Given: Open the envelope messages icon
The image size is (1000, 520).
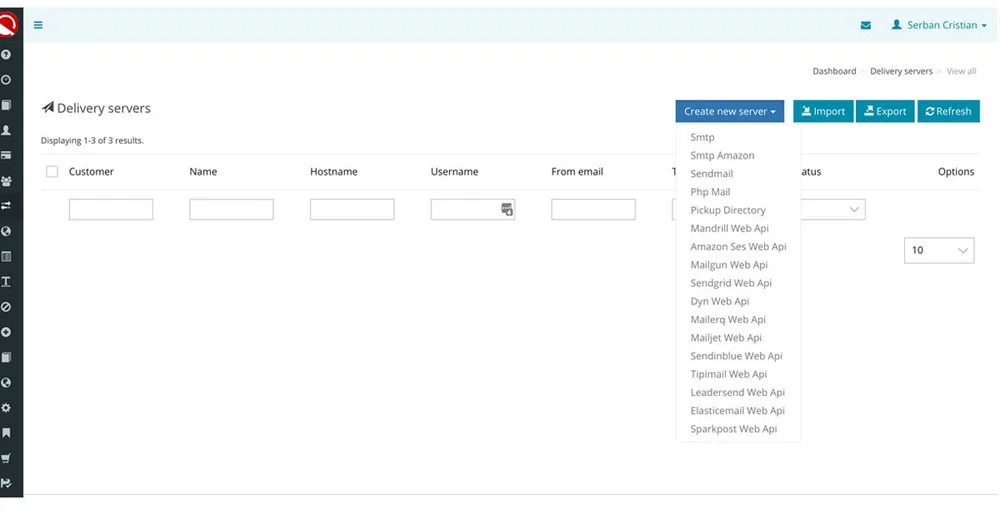Looking at the screenshot, I should coord(865,26).
